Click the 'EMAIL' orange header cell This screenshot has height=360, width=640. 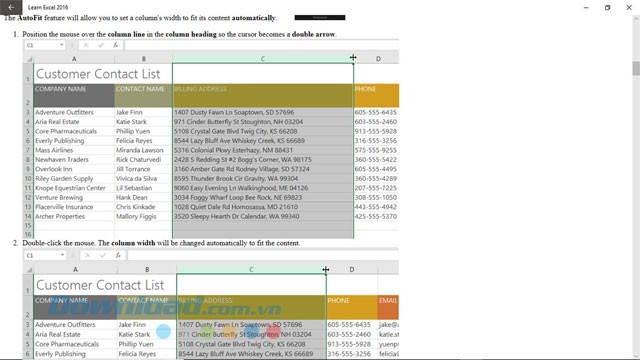pos(388,307)
